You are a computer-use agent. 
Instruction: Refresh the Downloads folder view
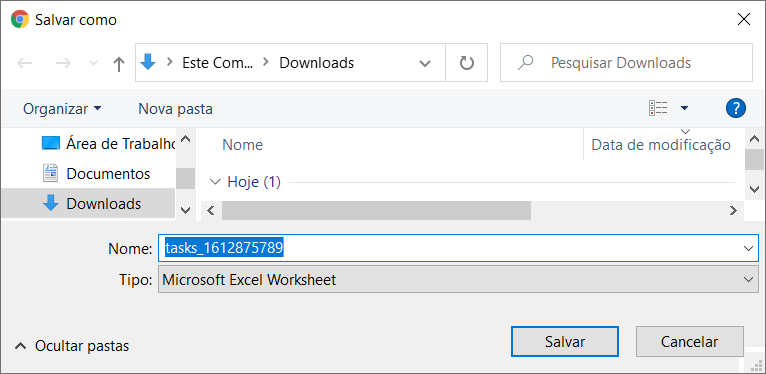pyautogui.click(x=467, y=62)
